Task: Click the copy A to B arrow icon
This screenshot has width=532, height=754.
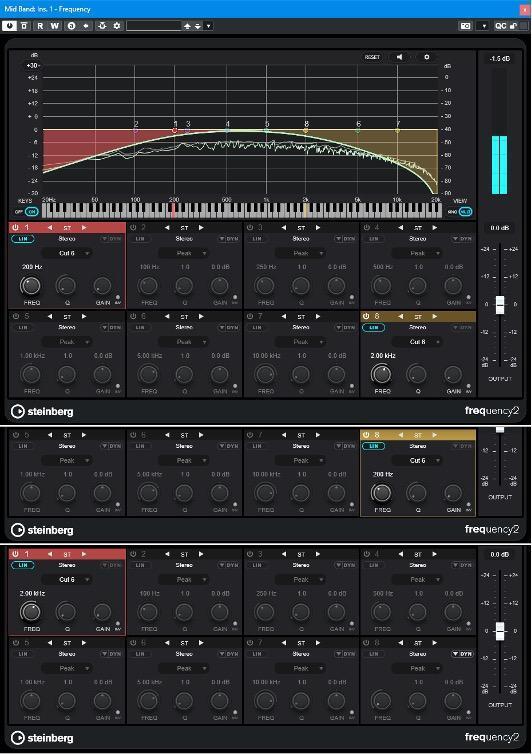Action: click(86, 26)
